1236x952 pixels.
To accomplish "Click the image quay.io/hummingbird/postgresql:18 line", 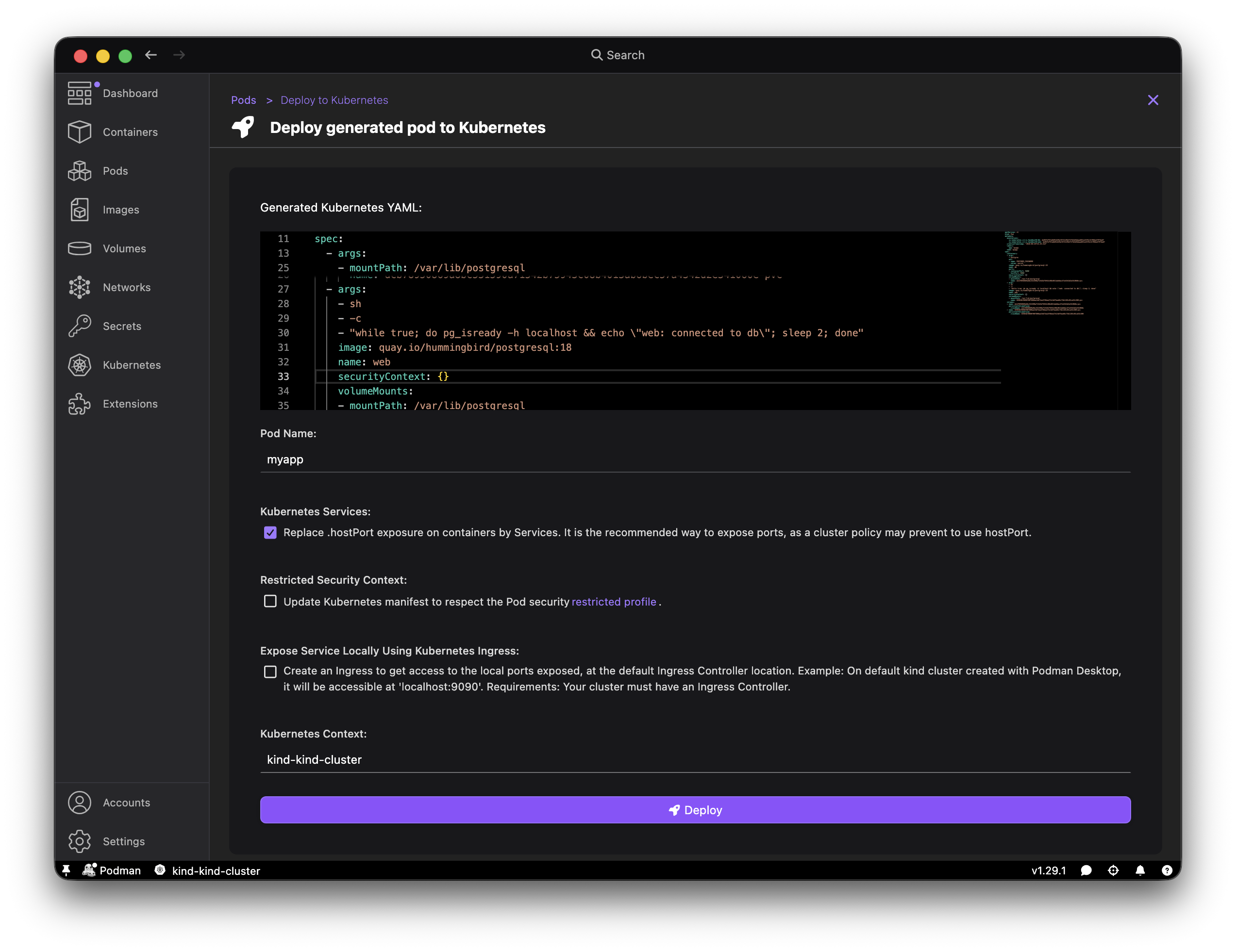I will pyautogui.click(x=454, y=347).
